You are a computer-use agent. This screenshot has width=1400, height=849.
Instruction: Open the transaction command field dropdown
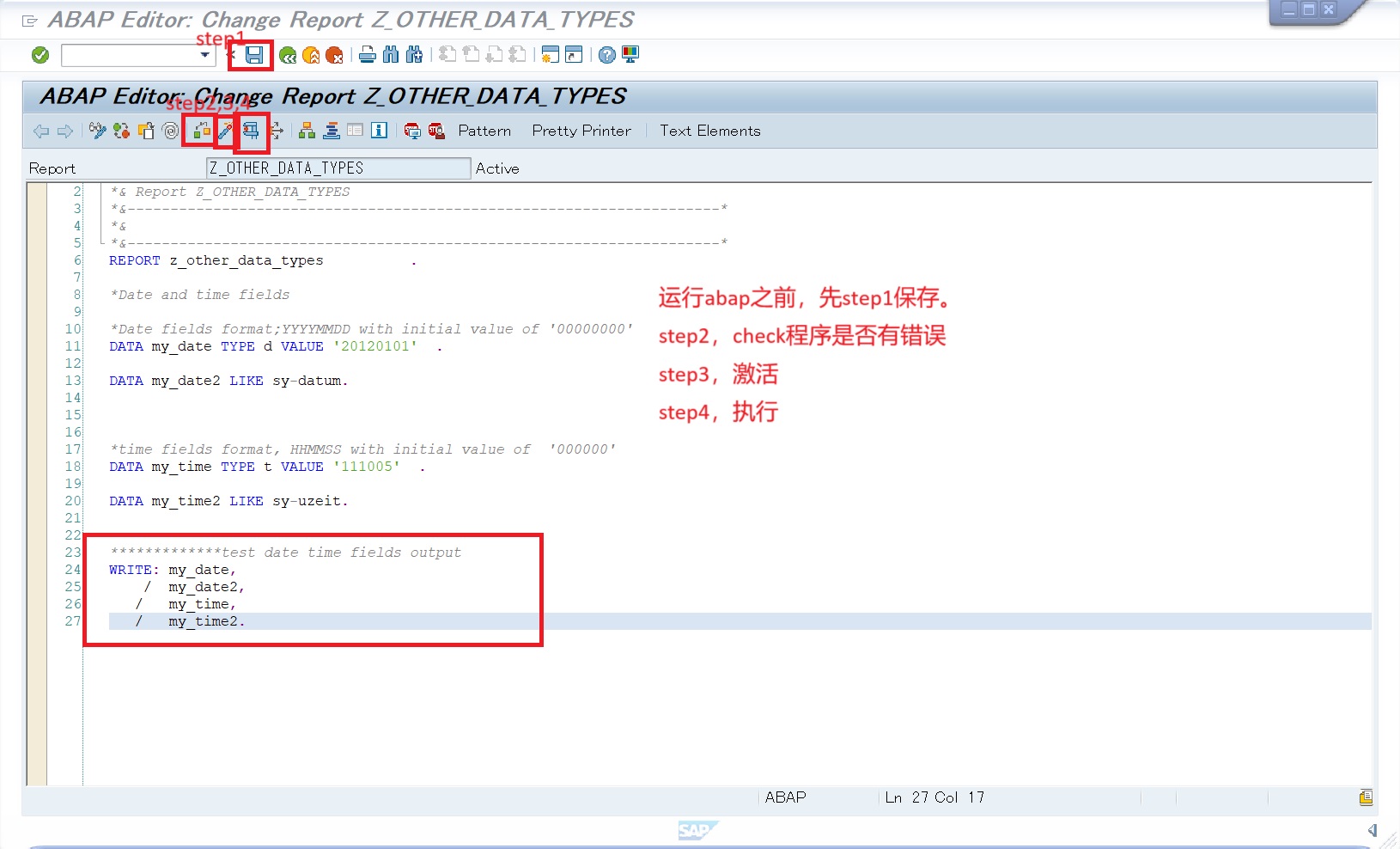[204, 55]
